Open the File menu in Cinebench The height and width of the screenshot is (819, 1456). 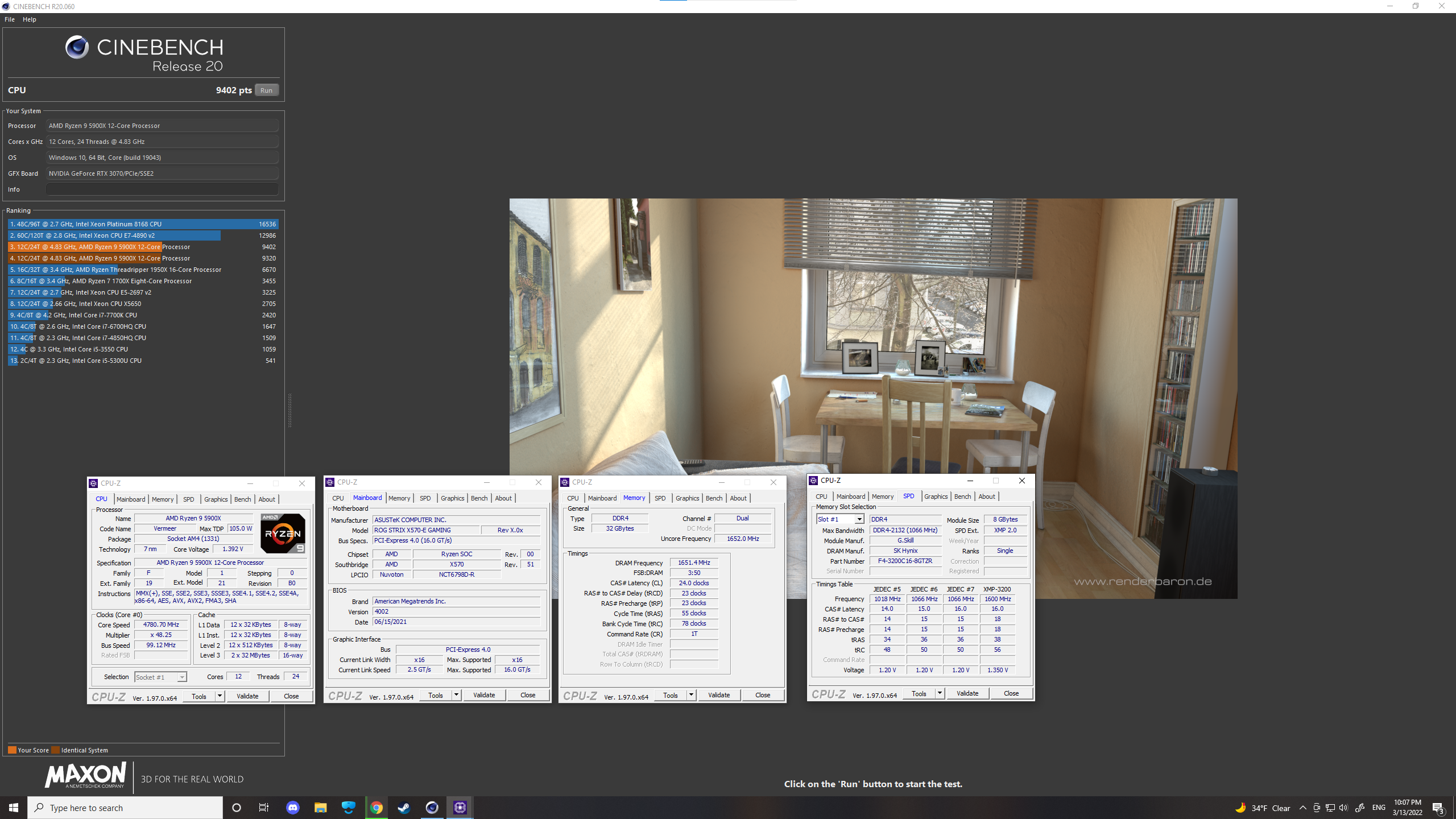(10, 19)
